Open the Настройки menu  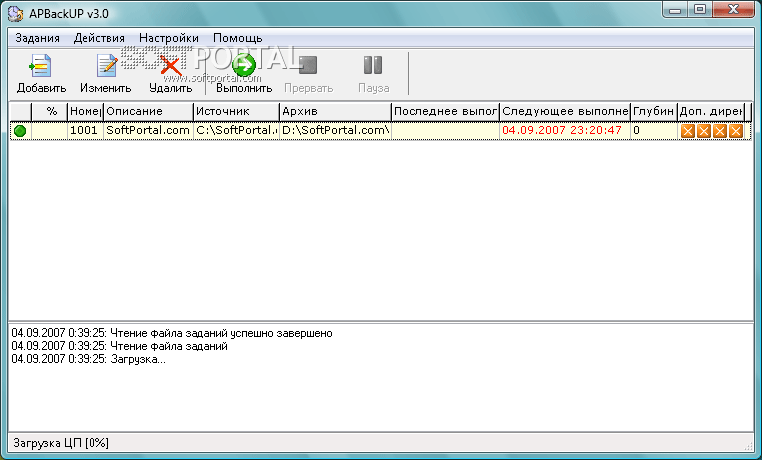[169, 38]
